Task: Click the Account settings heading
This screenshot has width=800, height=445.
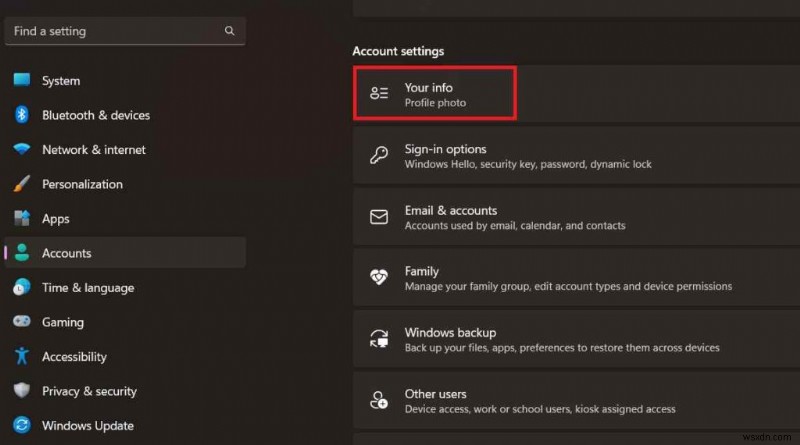Action: [x=398, y=51]
